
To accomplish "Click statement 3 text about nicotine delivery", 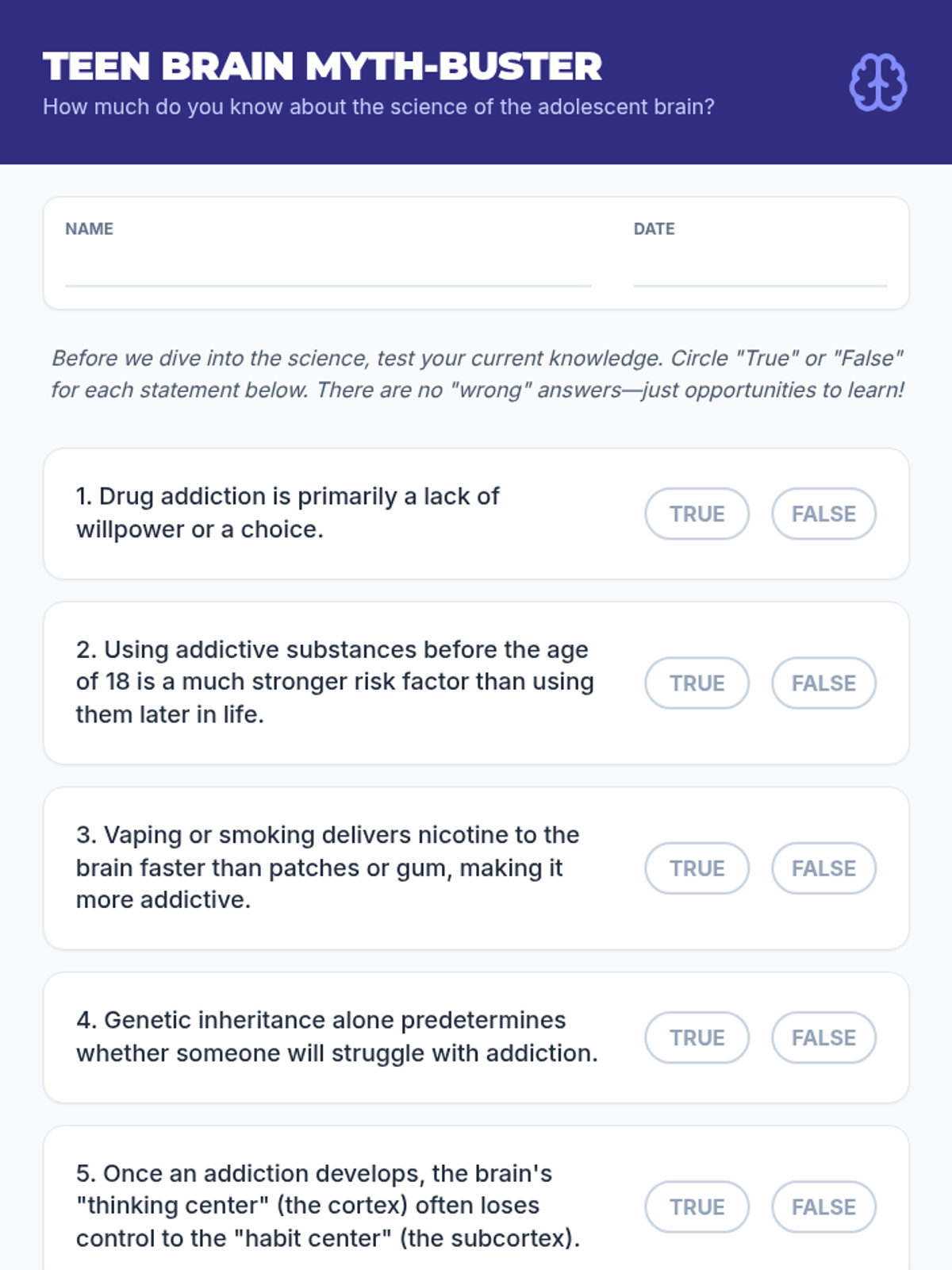I will tap(327, 868).
